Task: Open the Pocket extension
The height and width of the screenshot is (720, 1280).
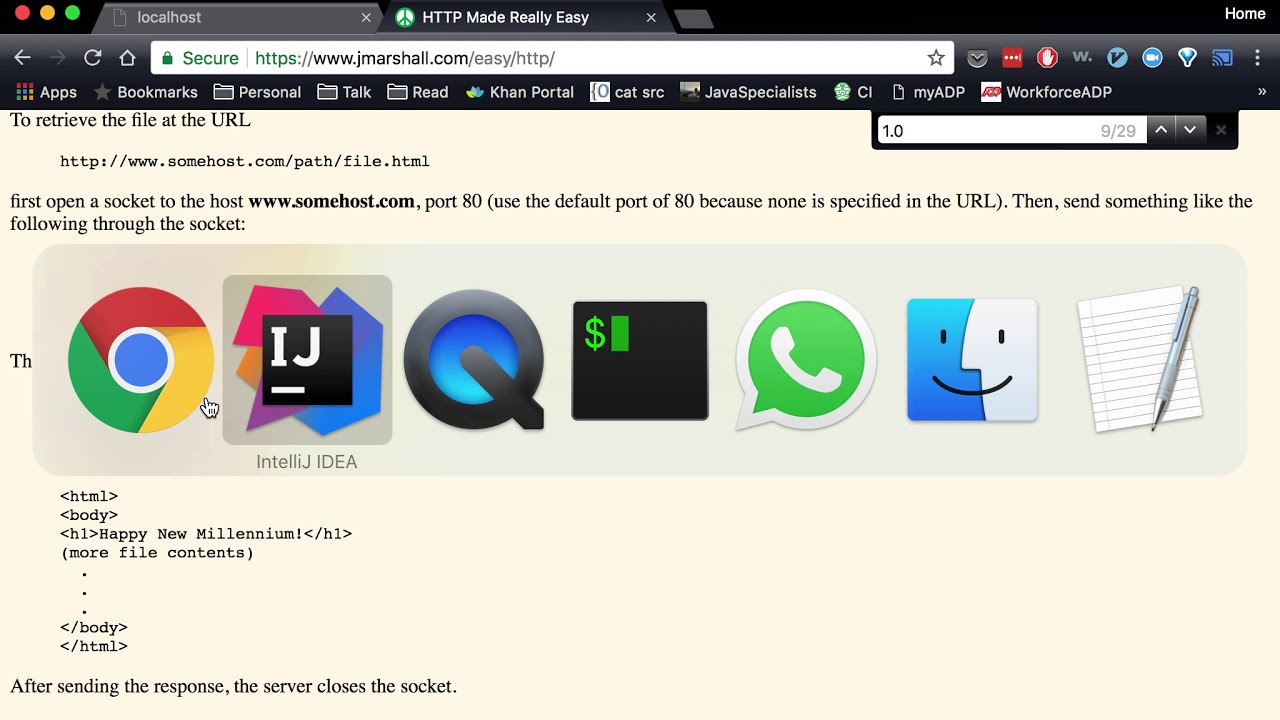Action: coord(978,58)
